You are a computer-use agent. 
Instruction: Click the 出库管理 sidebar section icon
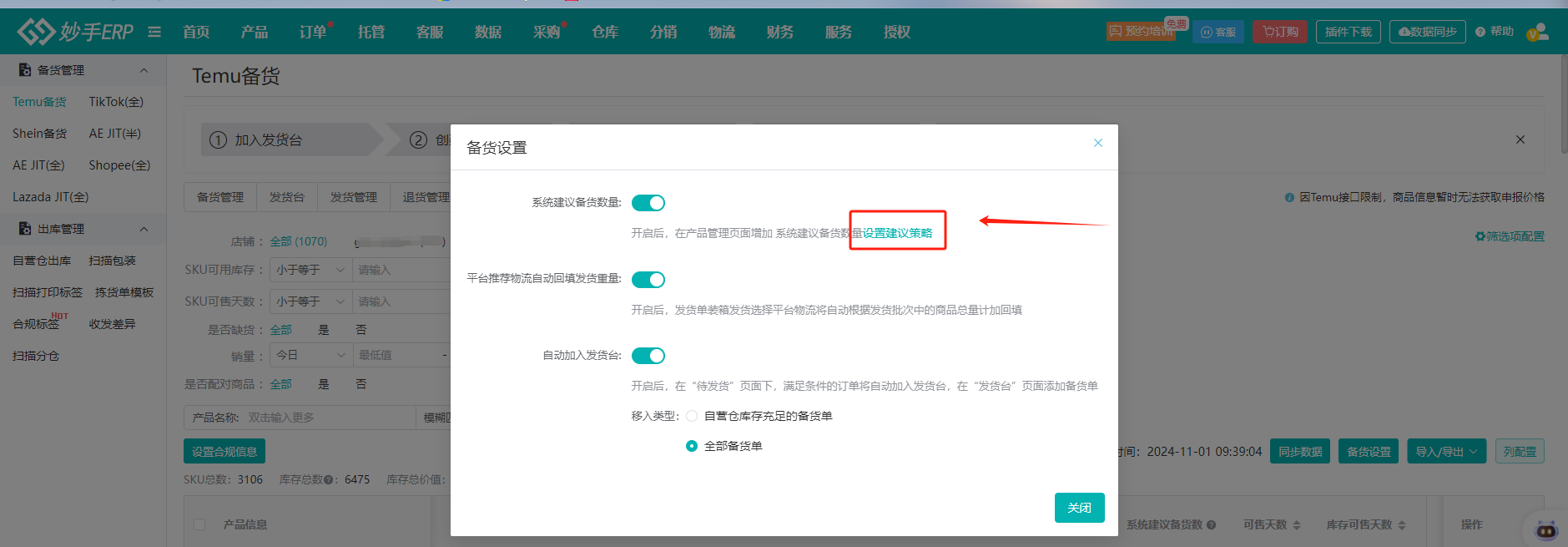point(25,229)
